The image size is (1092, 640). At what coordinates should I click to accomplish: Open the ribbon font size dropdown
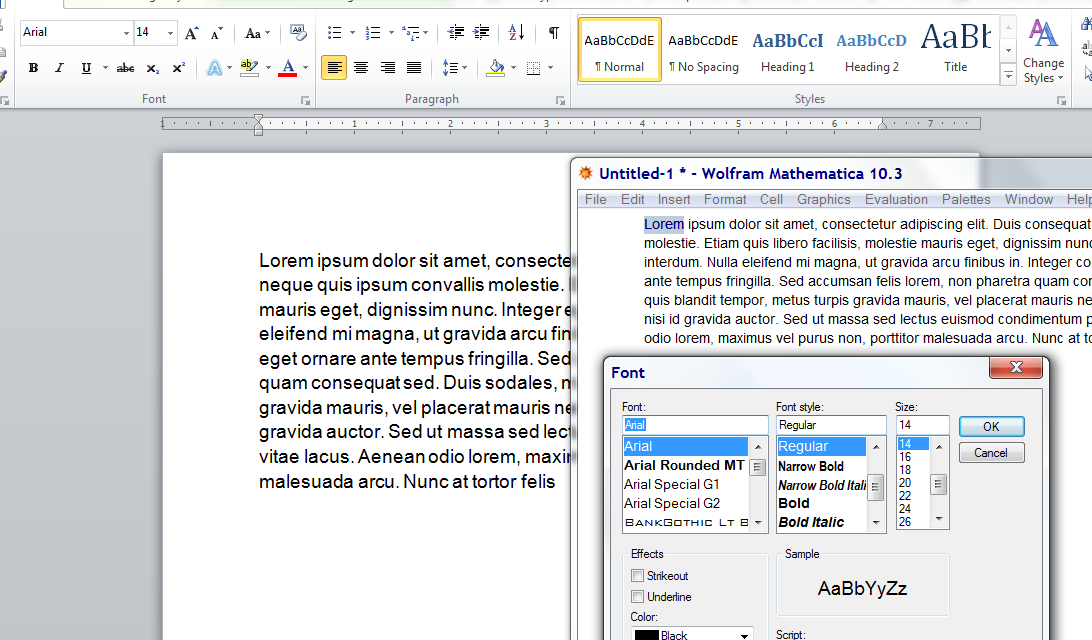click(170, 33)
